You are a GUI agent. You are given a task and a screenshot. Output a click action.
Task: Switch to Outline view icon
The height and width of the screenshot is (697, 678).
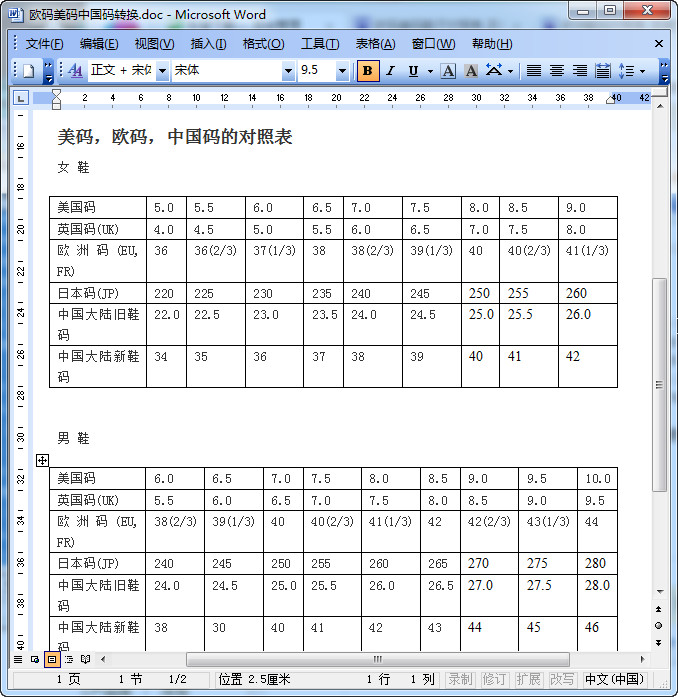[x=69, y=659]
